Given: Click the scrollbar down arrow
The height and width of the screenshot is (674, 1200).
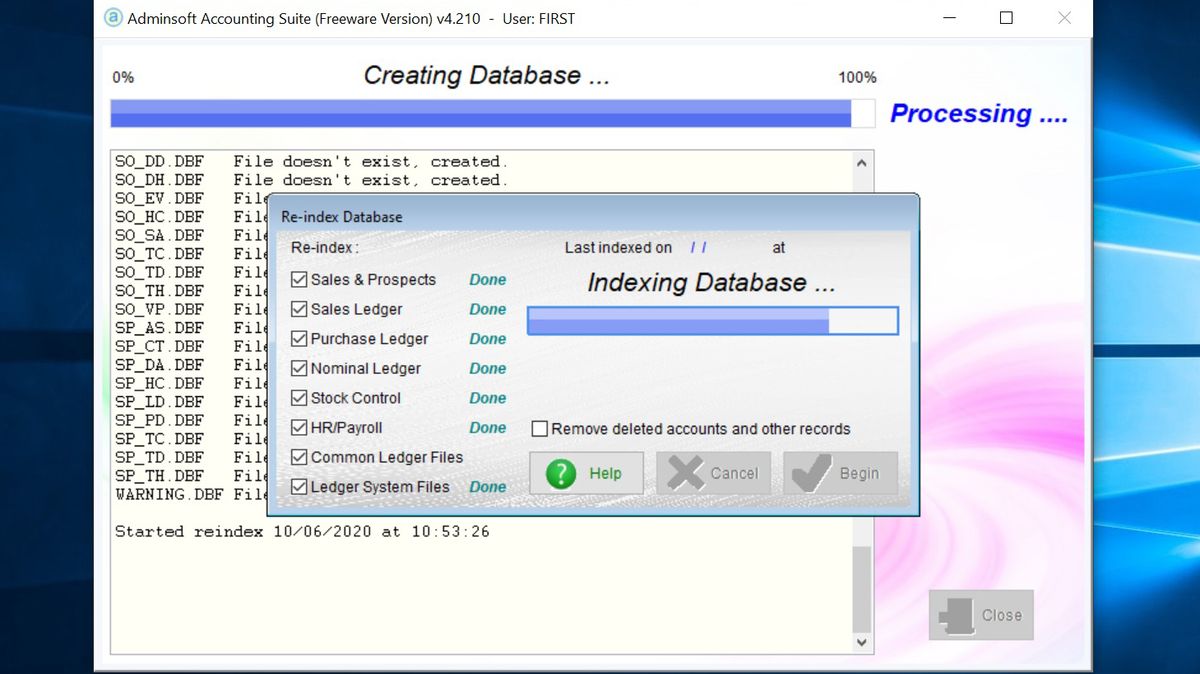Looking at the screenshot, I should (861, 643).
